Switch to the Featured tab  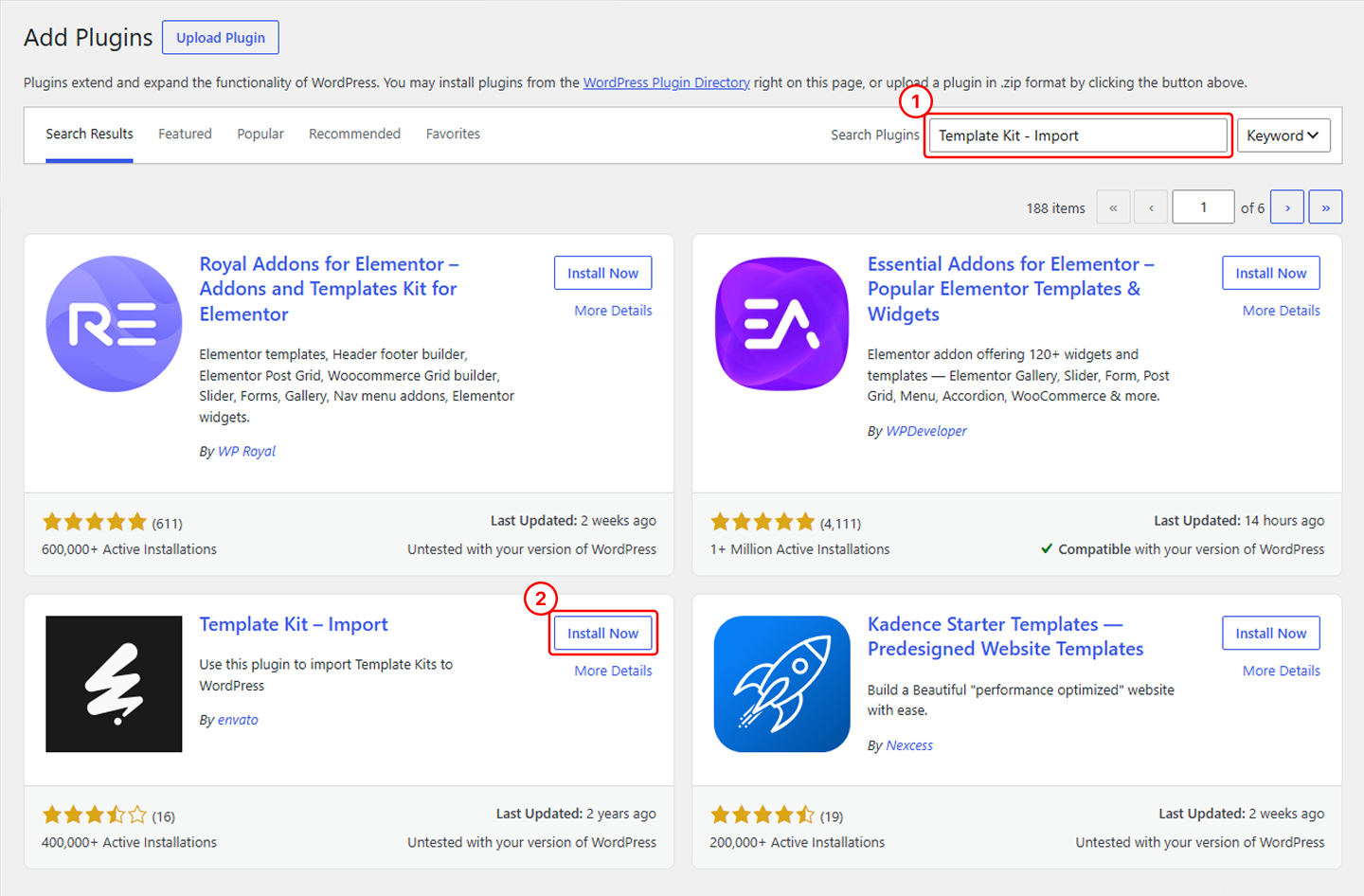(x=185, y=134)
